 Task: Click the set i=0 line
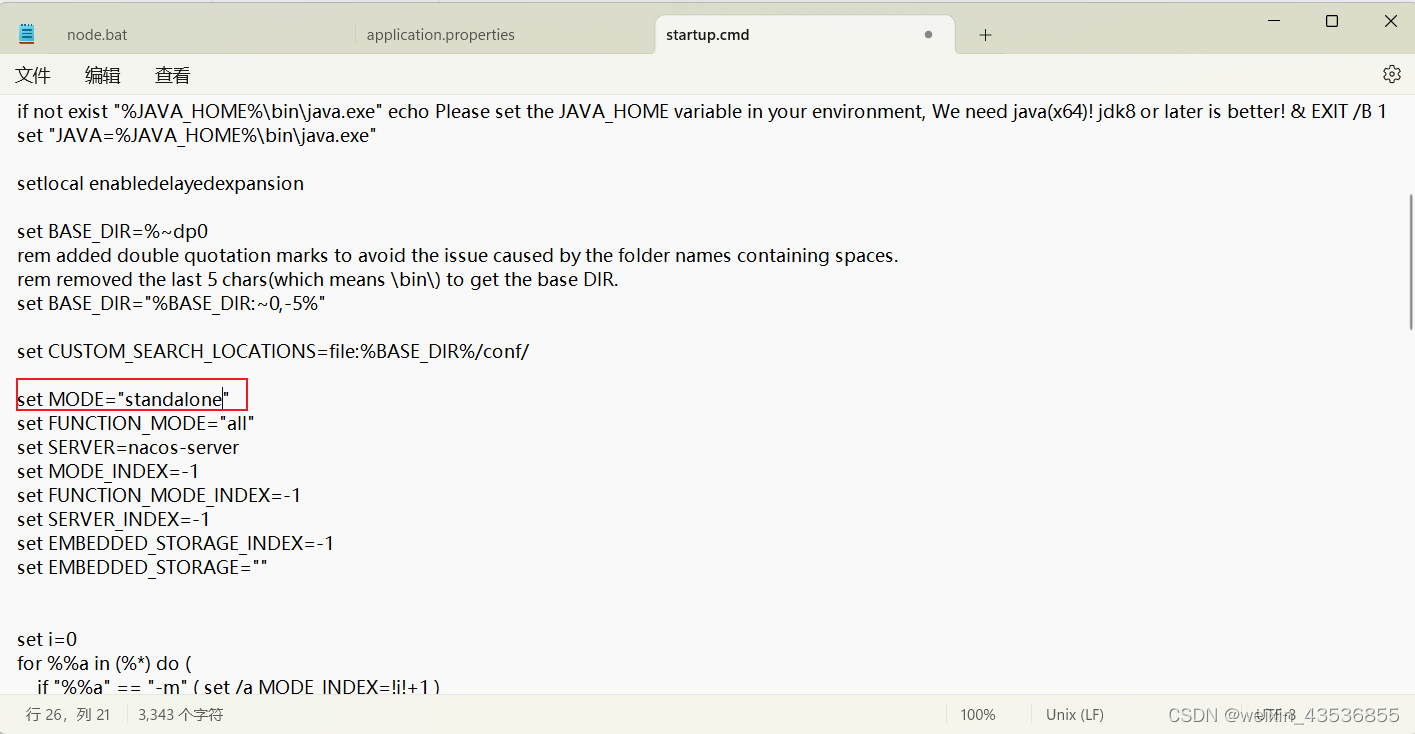47,639
